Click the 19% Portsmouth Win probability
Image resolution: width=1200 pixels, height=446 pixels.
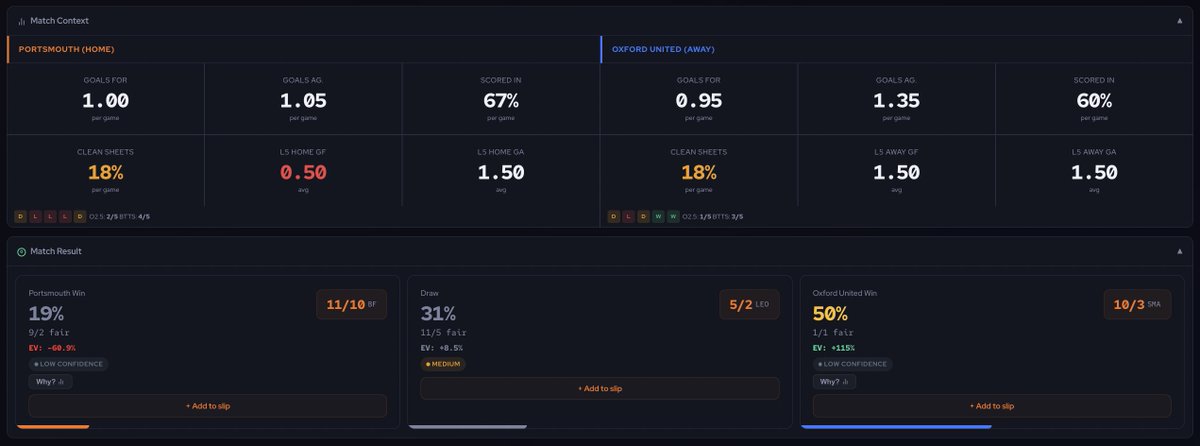[x=46, y=314]
